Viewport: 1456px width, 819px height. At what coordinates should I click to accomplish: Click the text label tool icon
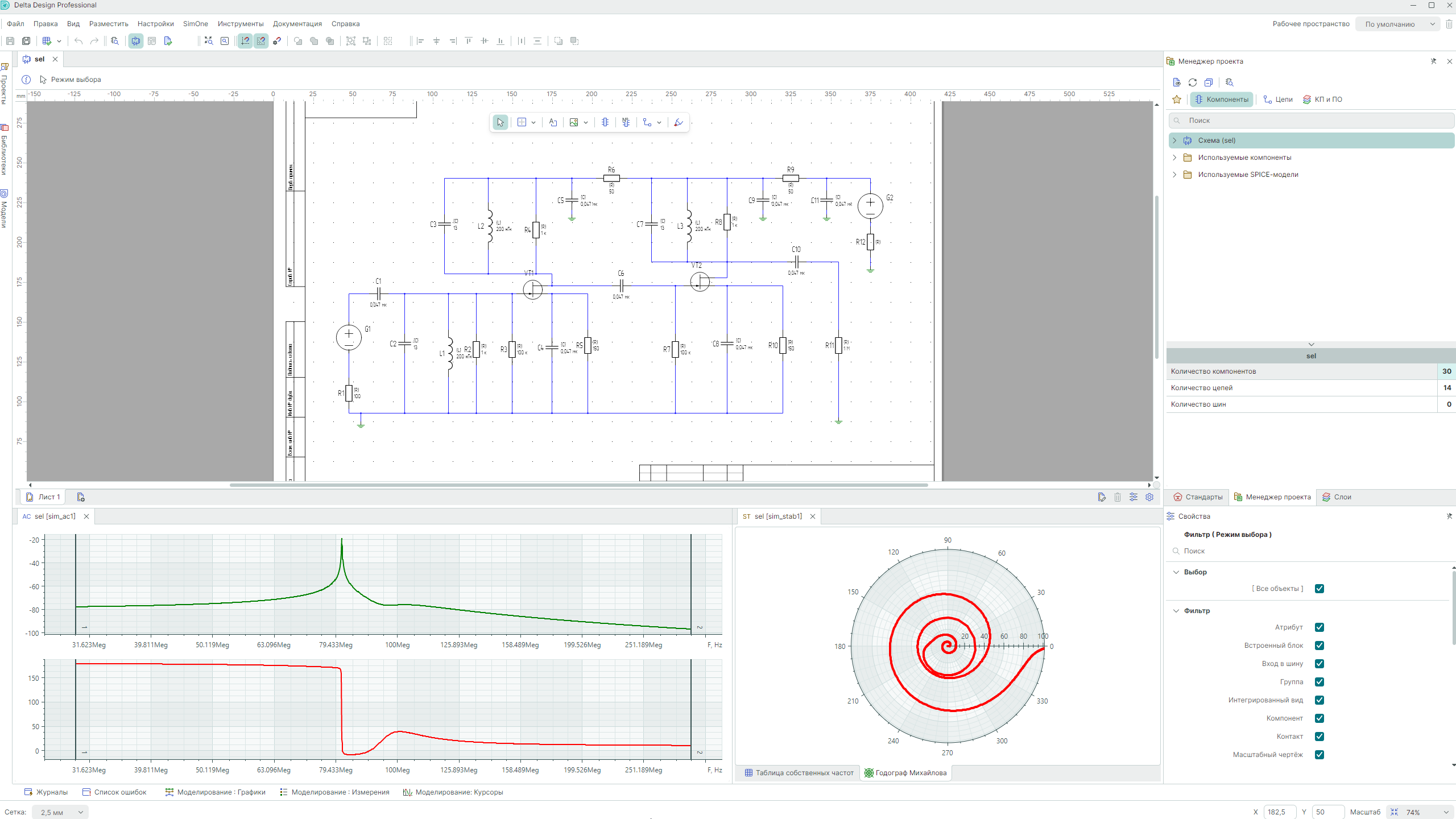(553, 122)
